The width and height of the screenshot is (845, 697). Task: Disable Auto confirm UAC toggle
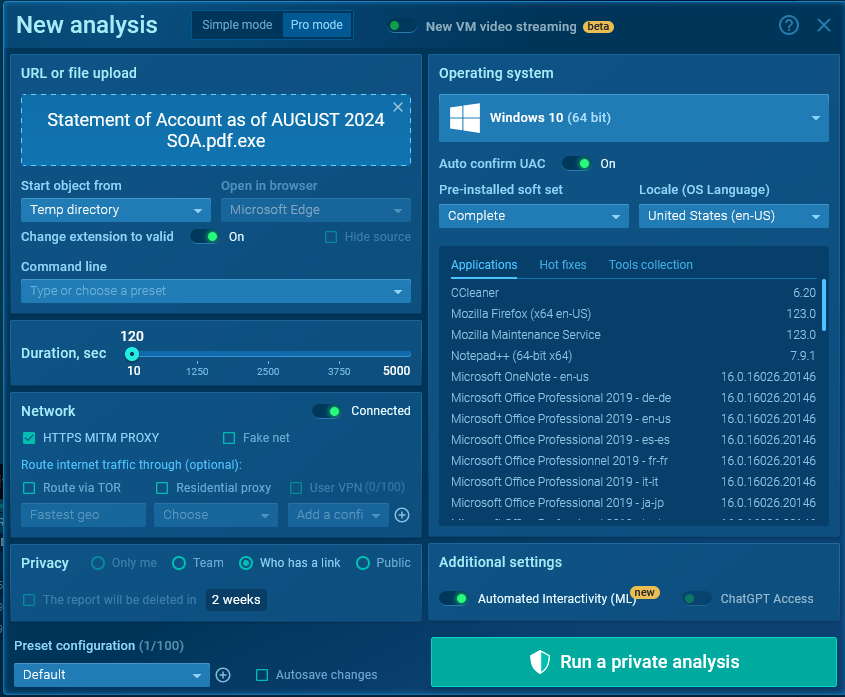(x=576, y=163)
